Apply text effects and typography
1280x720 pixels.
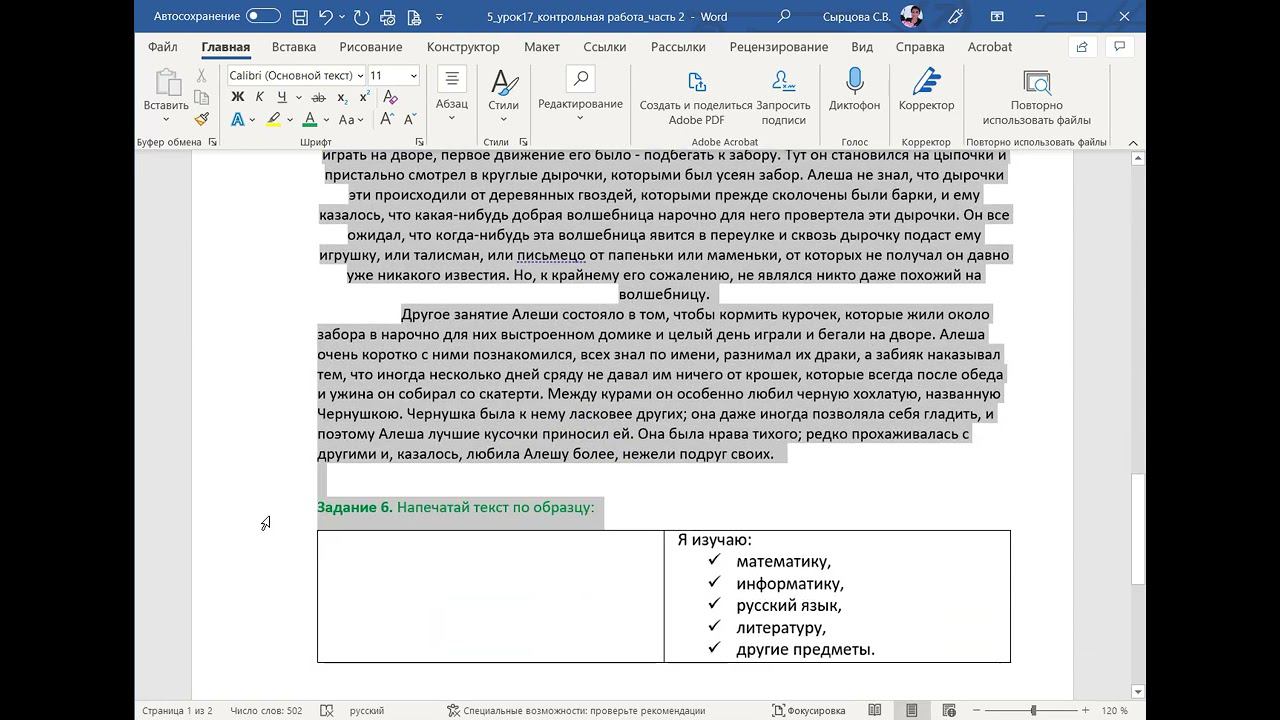(238, 120)
